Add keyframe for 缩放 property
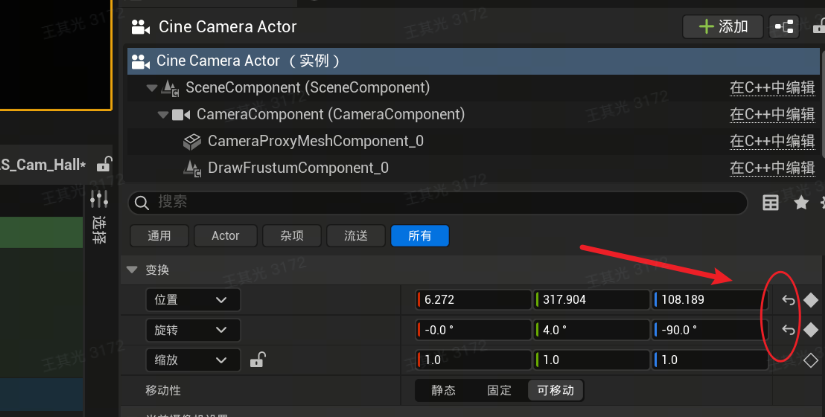Image resolution: width=825 pixels, height=417 pixels. (x=811, y=360)
